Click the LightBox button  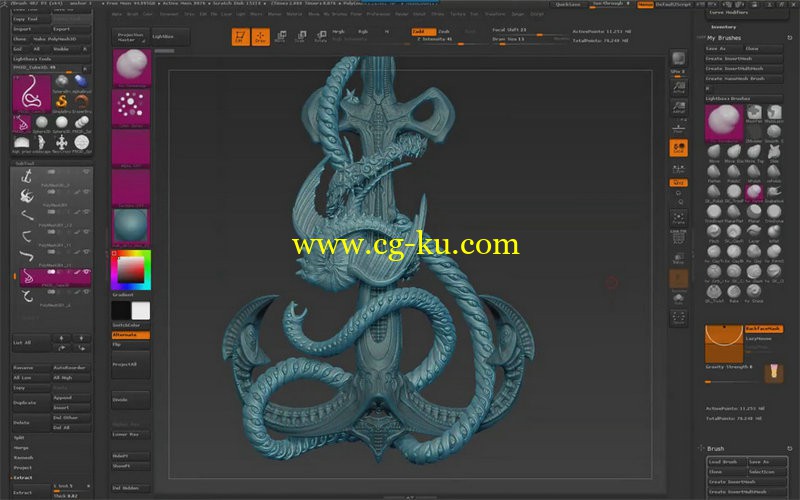pyautogui.click(x=170, y=37)
